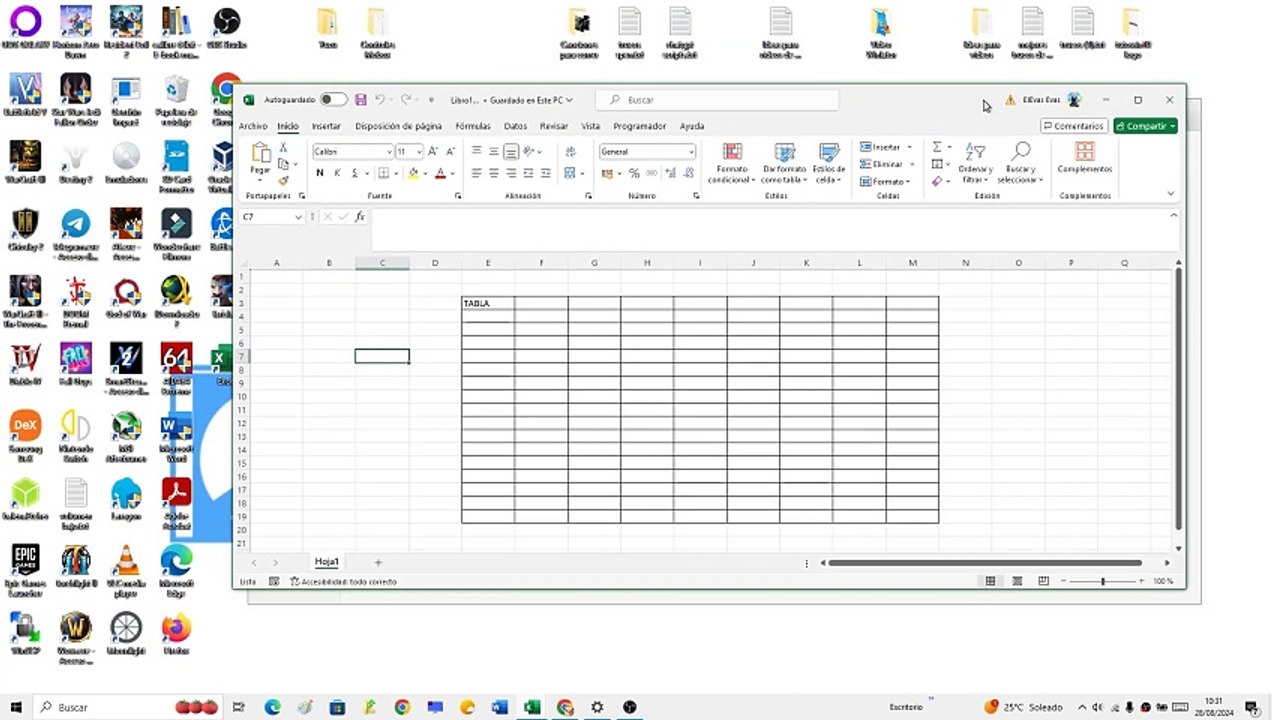Click Eliminar in the Celdas group
Image resolution: width=1272 pixels, height=720 pixels.
[x=885, y=164]
